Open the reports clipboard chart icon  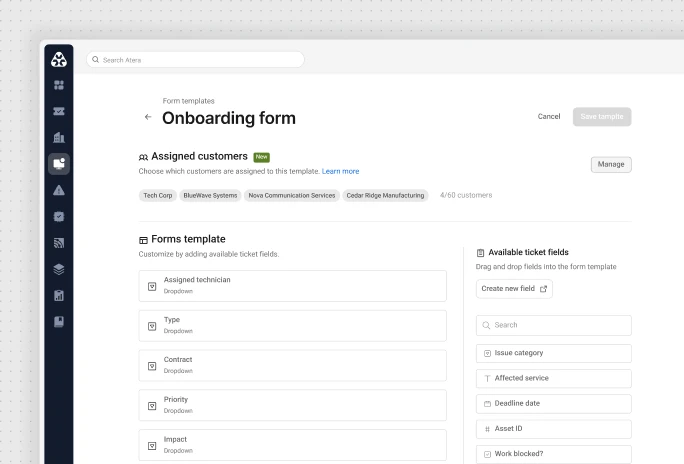click(59, 296)
